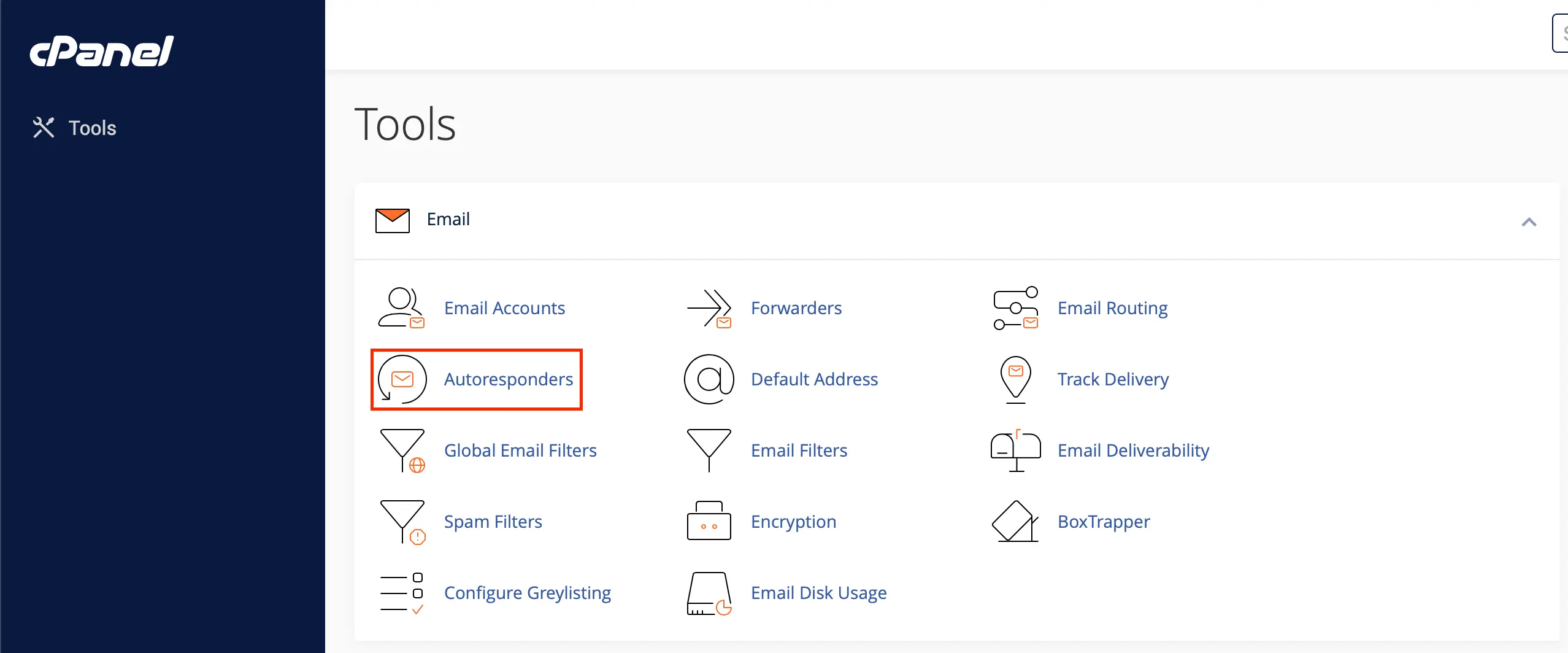
Task: Collapse the Email section with the chevron
Action: [x=1529, y=222]
